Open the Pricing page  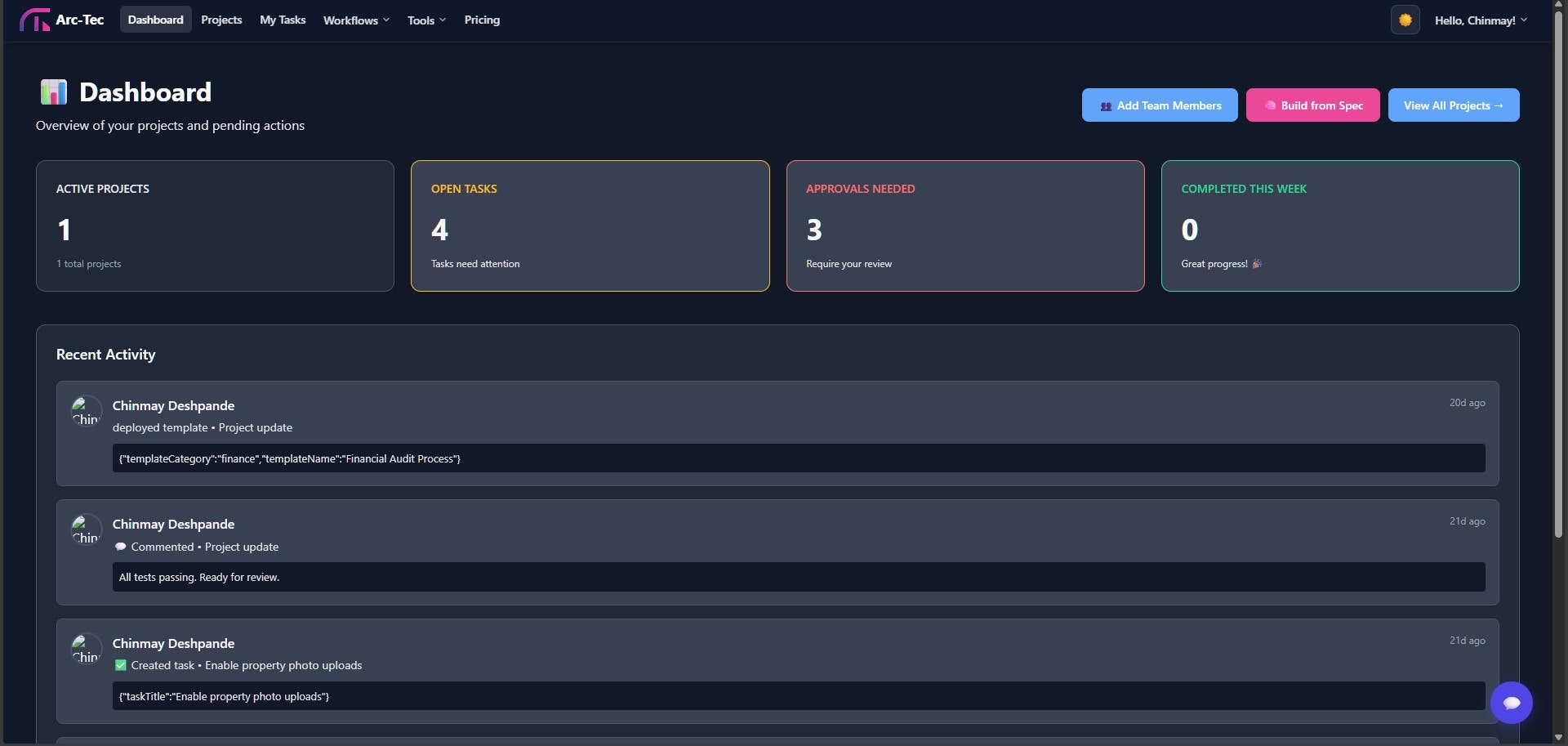tap(482, 20)
